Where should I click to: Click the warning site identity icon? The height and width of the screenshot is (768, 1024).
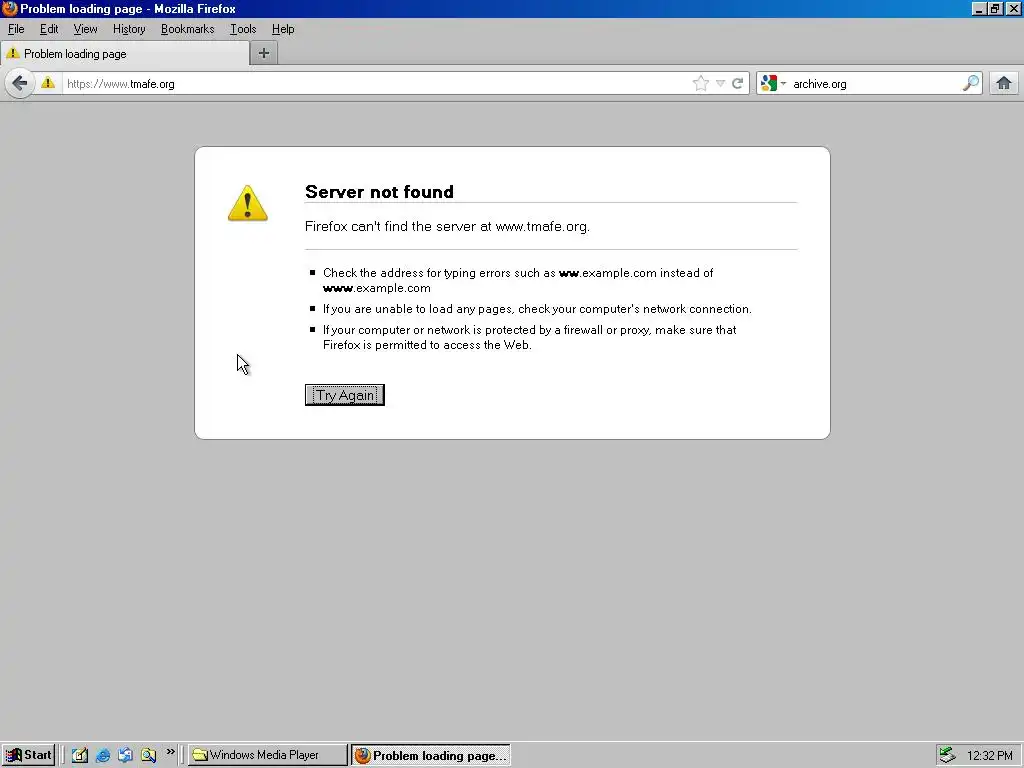pyautogui.click(x=48, y=83)
